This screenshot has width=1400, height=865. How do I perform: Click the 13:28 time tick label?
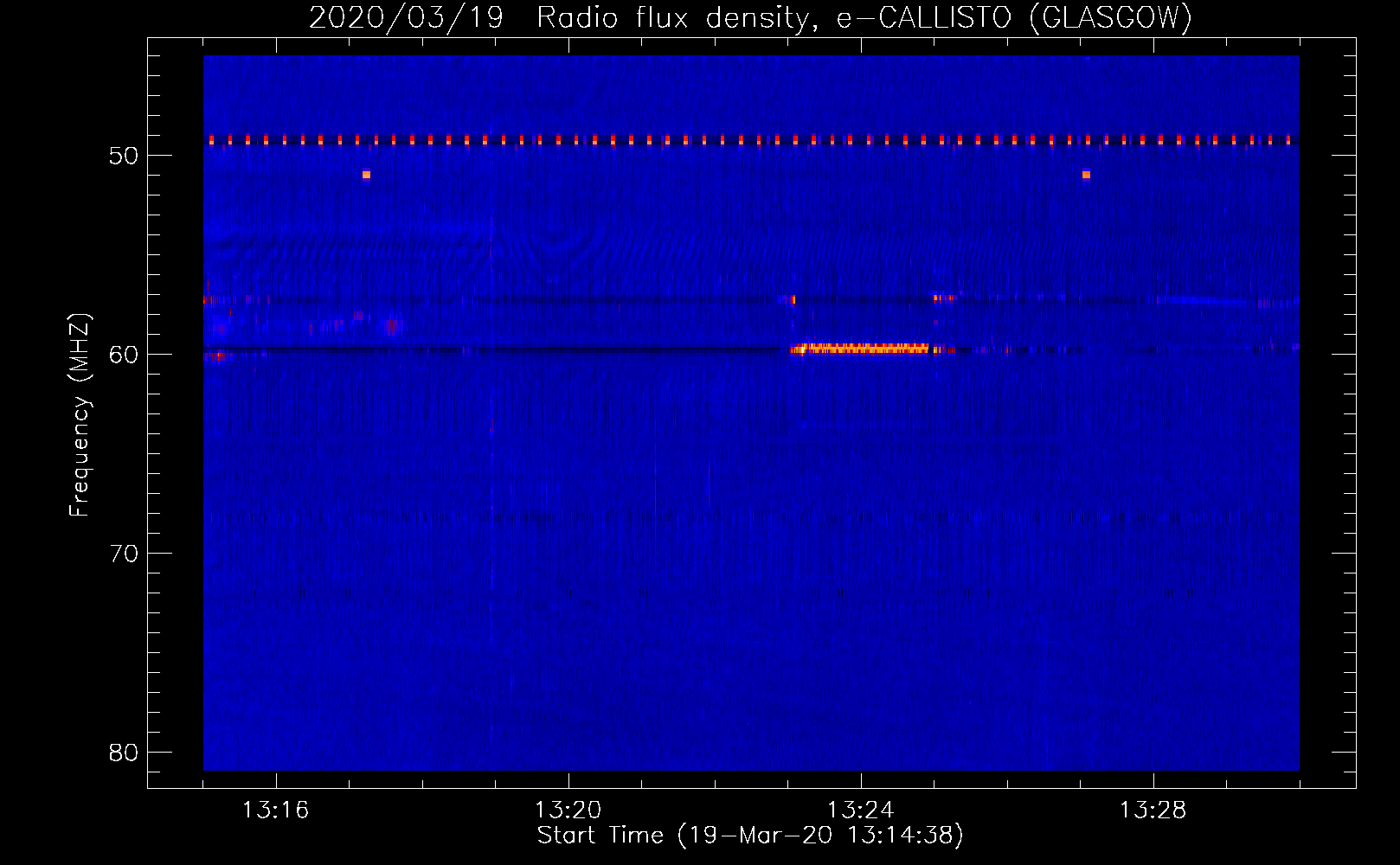coord(1153,811)
